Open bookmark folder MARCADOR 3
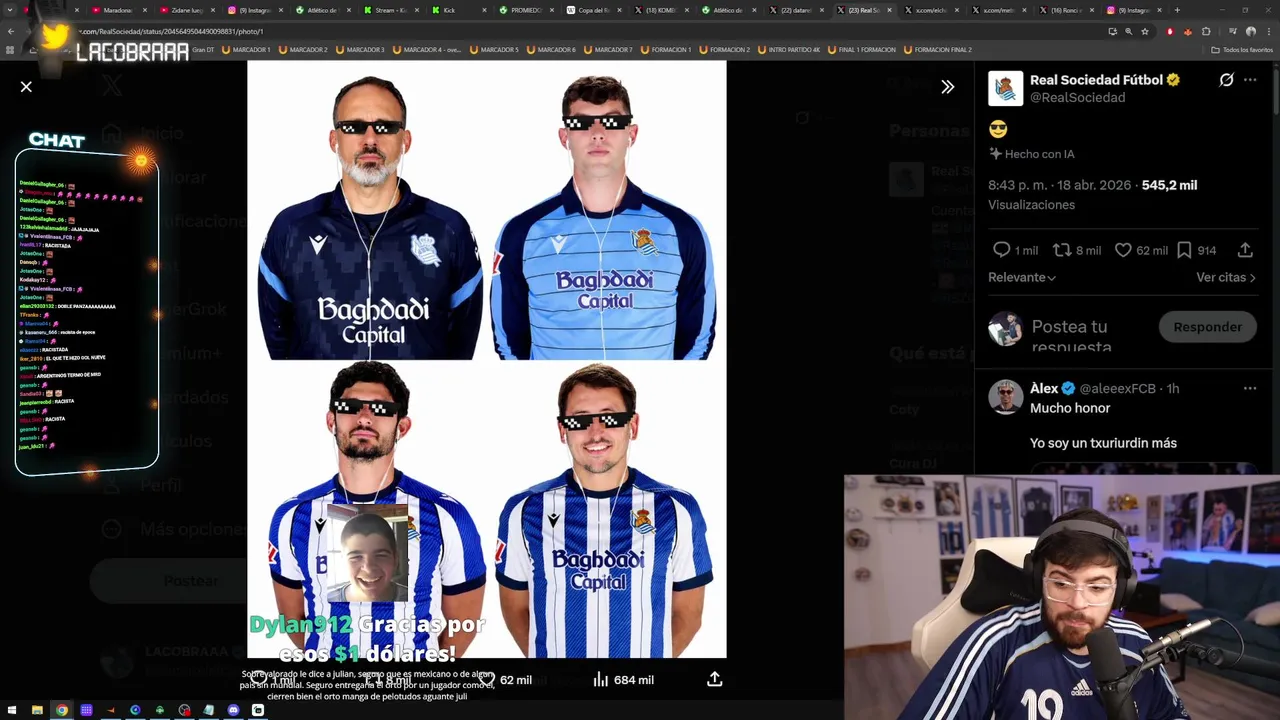1280x720 pixels. coord(359,49)
